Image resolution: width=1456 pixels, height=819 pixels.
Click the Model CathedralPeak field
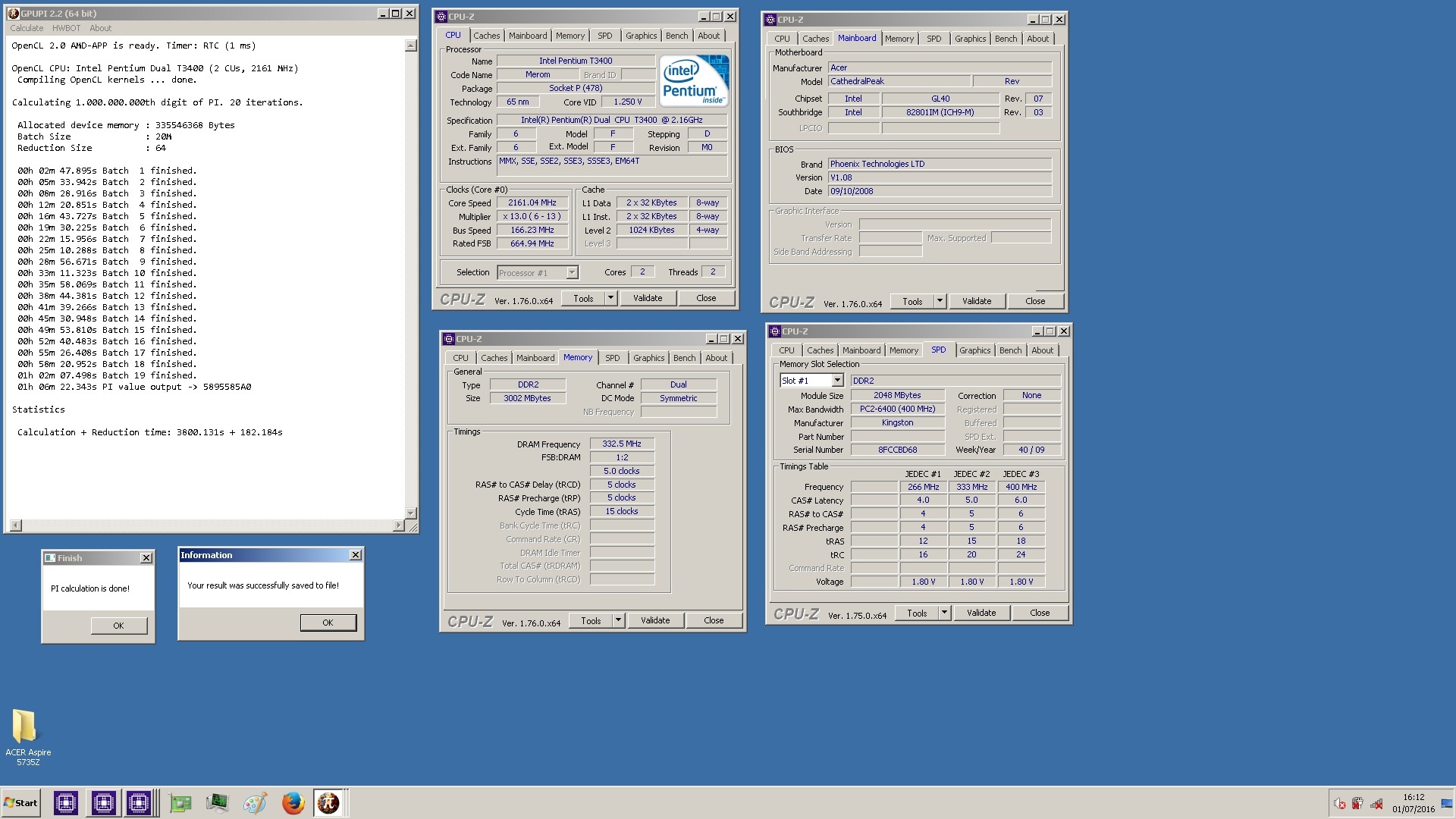pyautogui.click(x=899, y=81)
